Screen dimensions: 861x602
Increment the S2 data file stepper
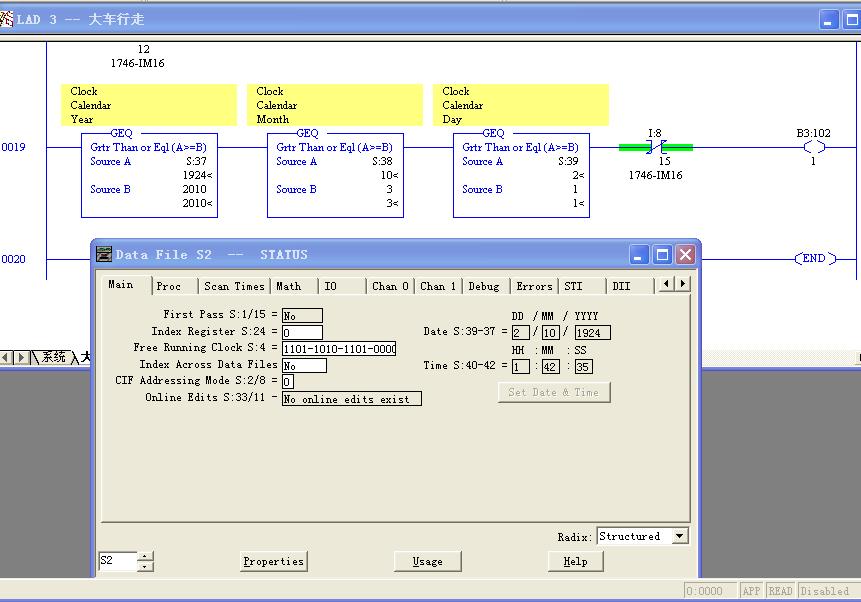click(145, 556)
